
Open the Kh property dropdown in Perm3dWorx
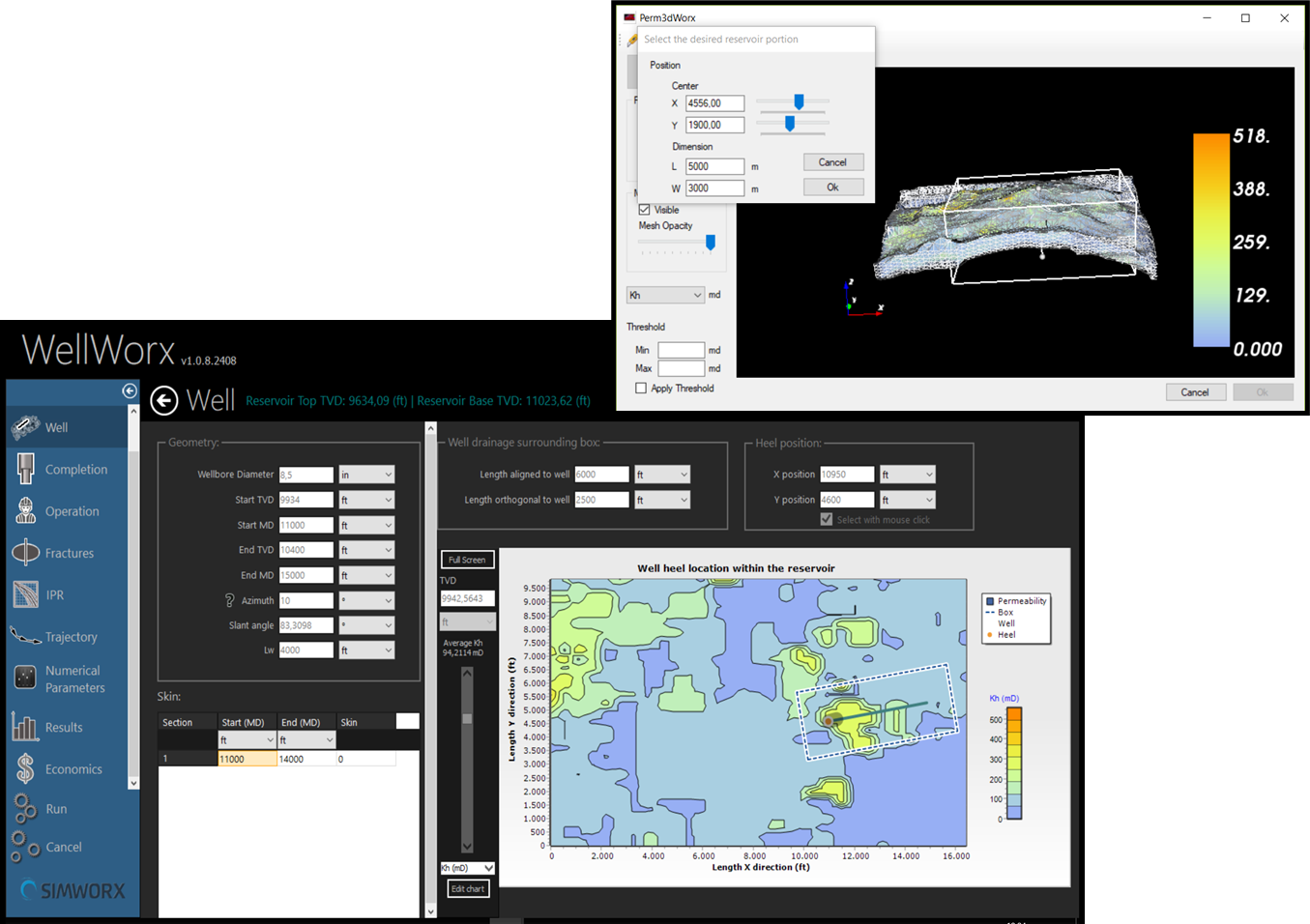(x=665, y=295)
